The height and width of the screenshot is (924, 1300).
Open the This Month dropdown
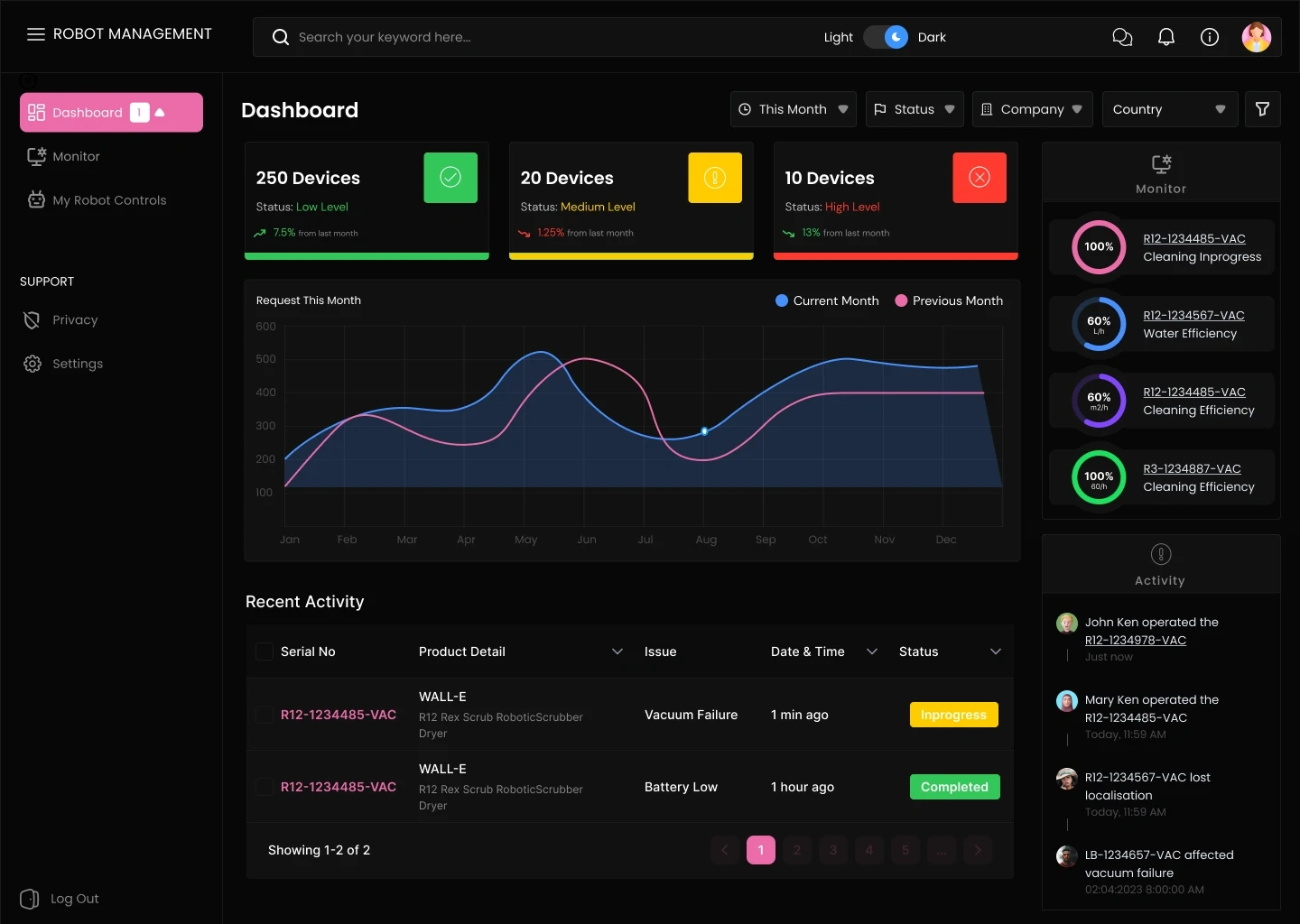(794, 109)
